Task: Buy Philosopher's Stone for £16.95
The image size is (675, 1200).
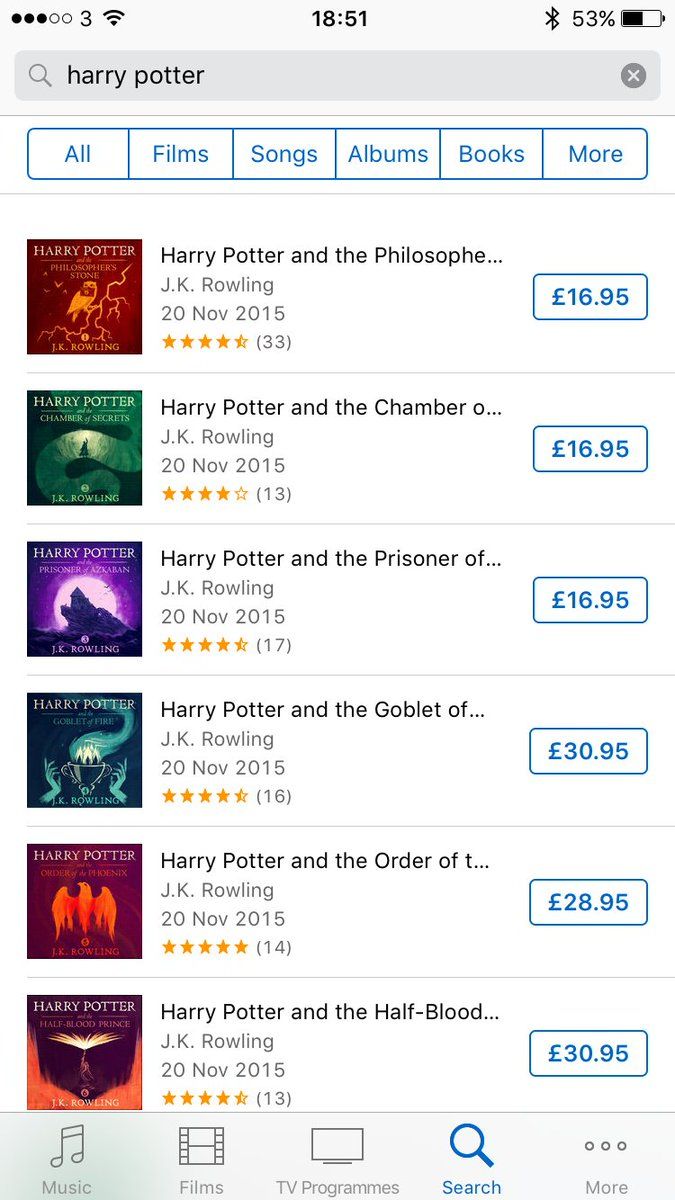Action: click(x=590, y=297)
